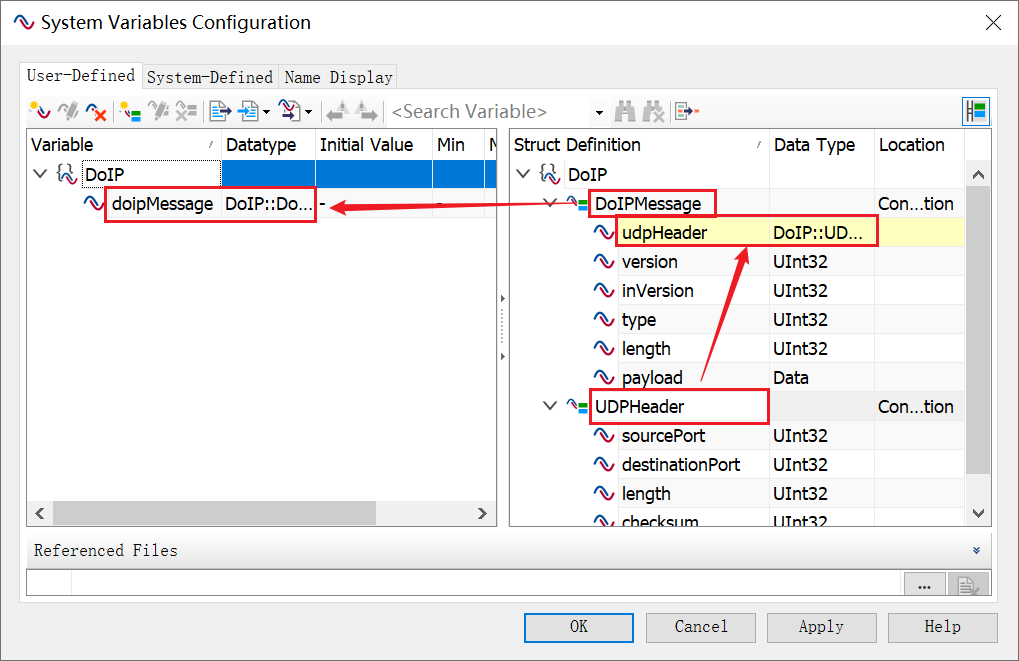Click the import variables icon
Screen dimensions: 1019x661
pyautogui.click(x=248, y=111)
